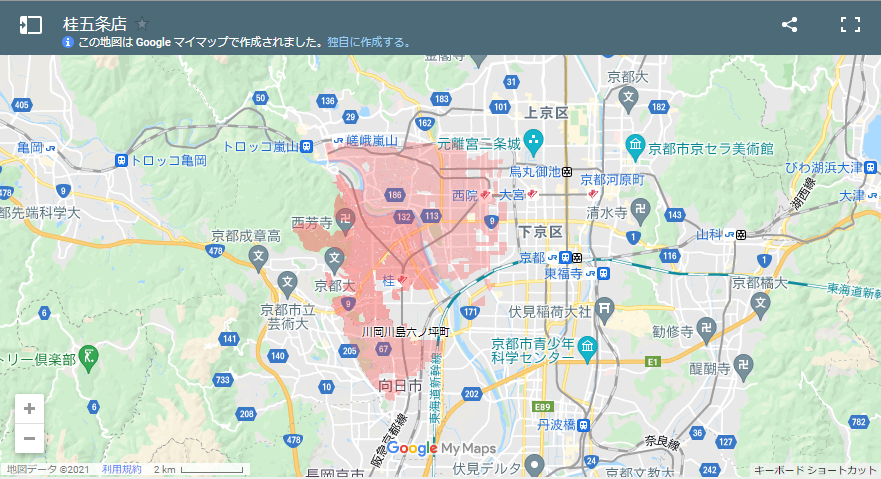Screen dimensions: 881x479
Task: Select the 京都市立芸術大 school pin
Action: pyautogui.click(x=287, y=285)
